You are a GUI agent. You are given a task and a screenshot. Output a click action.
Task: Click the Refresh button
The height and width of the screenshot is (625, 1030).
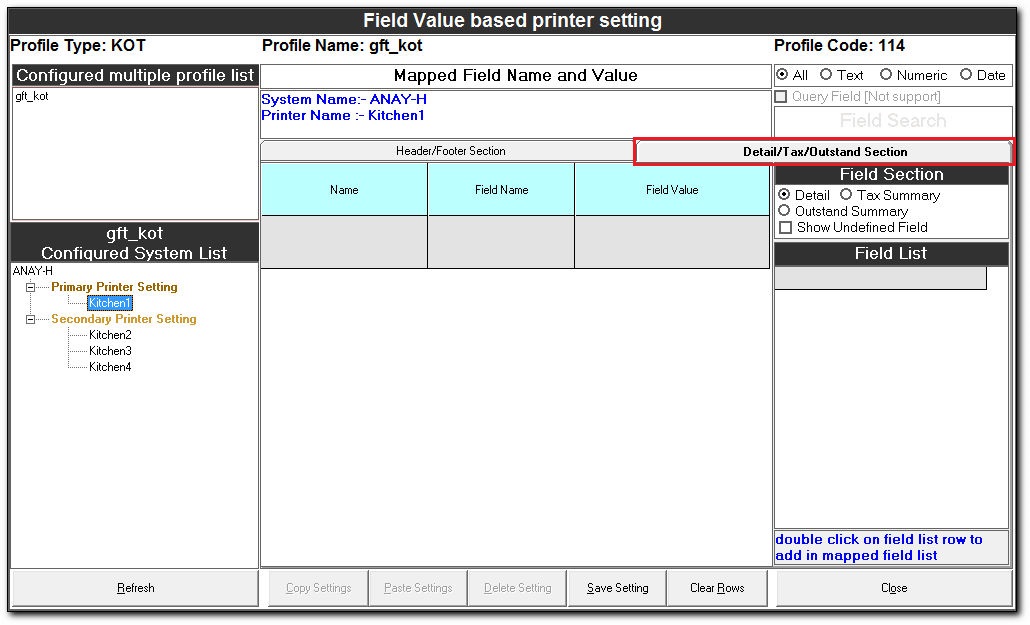click(x=135, y=588)
